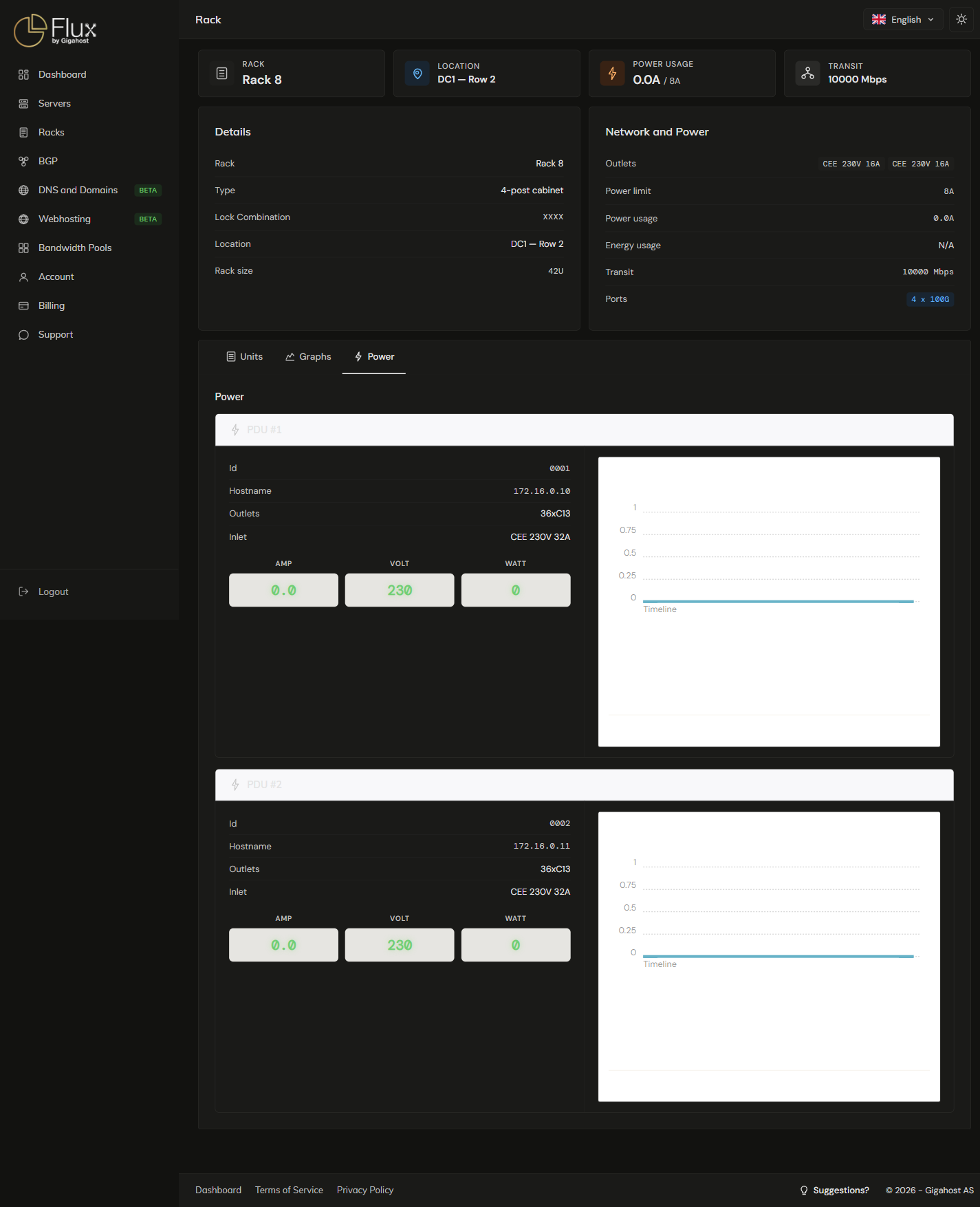Image resolution: width=980 pixels, height=1207 pixels.
Task: Open the English language dropdown
Action: click(x=903, y=19)
